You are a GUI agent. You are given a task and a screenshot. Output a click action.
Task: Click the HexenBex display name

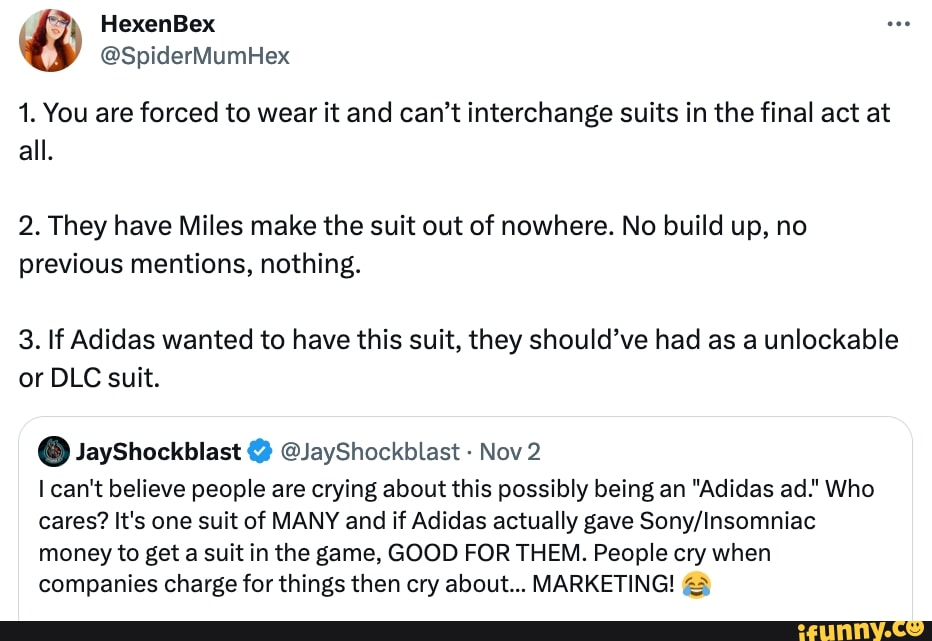click(157, 24)
